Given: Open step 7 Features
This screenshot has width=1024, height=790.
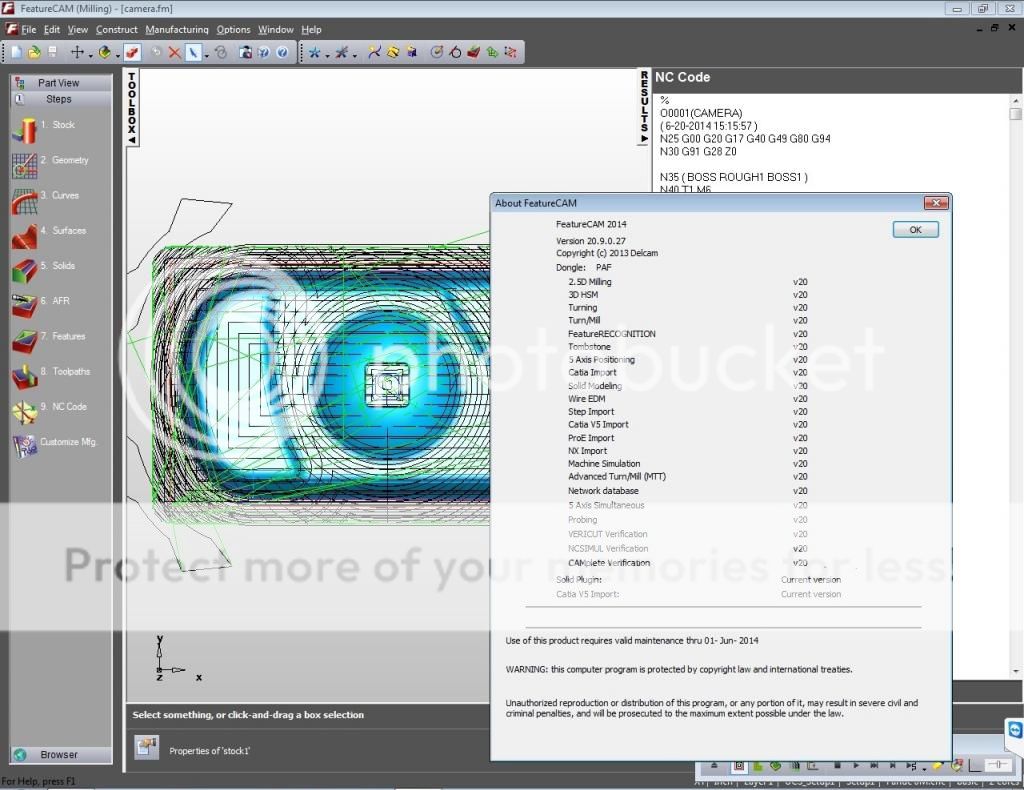Looking at the screenshot, I should tap(48, 341).
